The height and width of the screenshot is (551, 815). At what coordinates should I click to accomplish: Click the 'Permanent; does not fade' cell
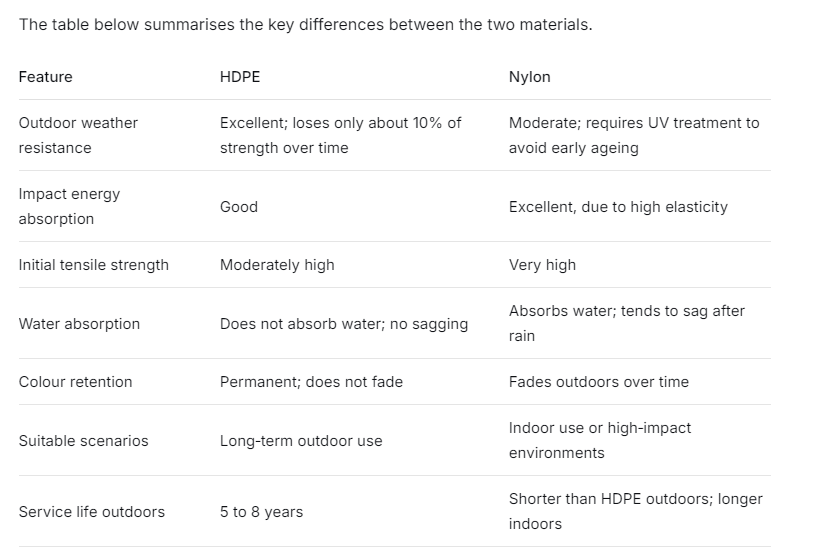(311, 382)
